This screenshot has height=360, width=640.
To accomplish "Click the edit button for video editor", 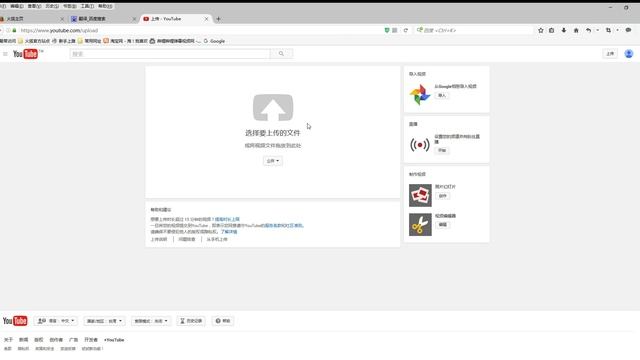I will [442, 224].
